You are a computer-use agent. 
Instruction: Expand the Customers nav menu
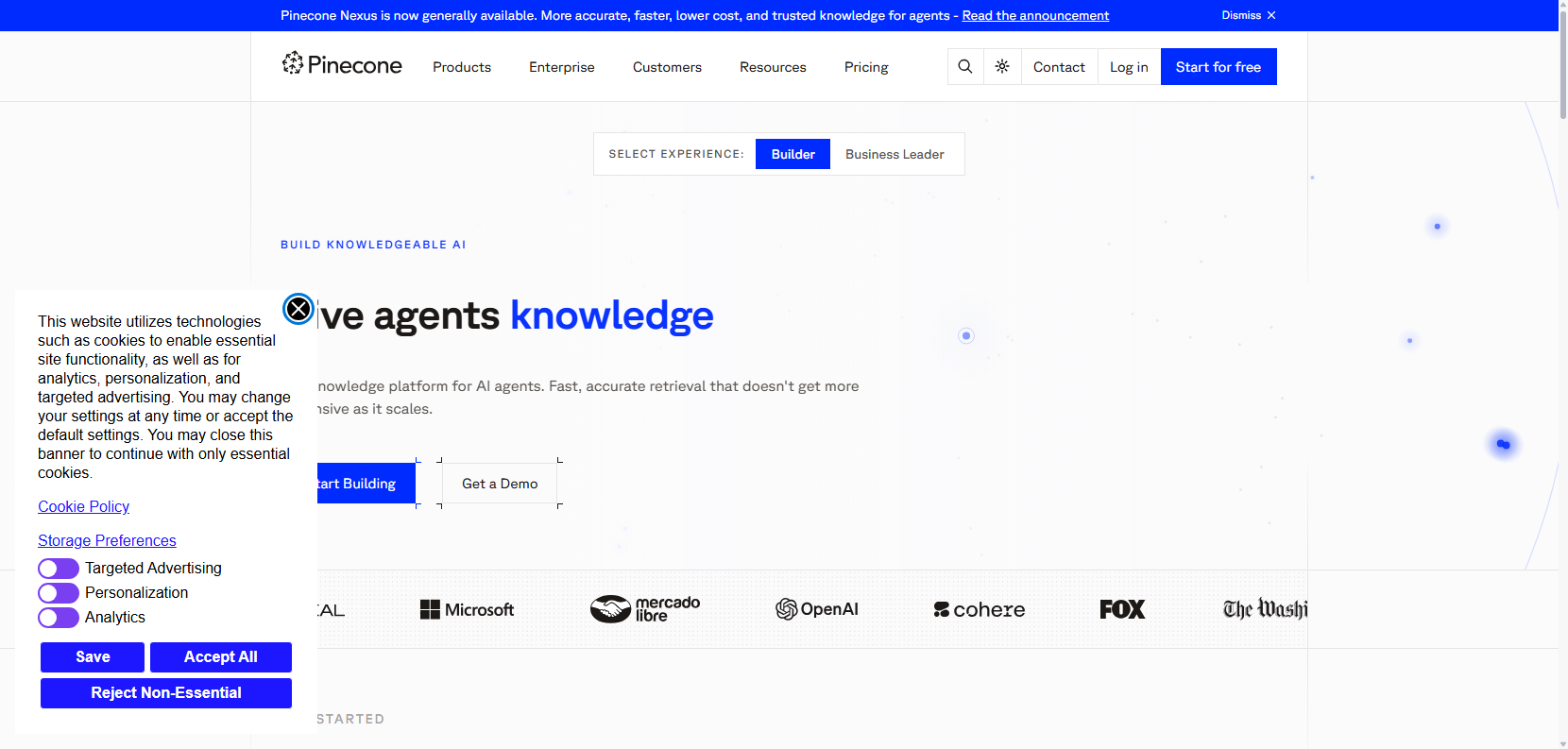pos(667,67)
